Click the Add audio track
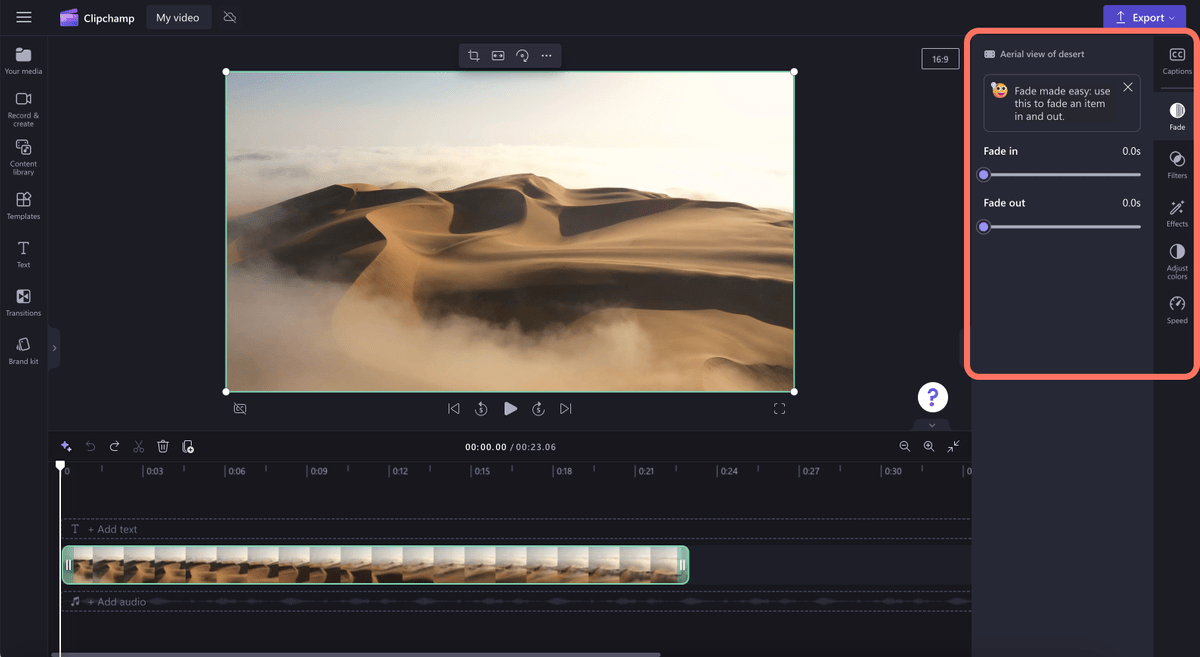Image resolution: width=1200 pixels, height=657 pixels. [x=116, y=602]
